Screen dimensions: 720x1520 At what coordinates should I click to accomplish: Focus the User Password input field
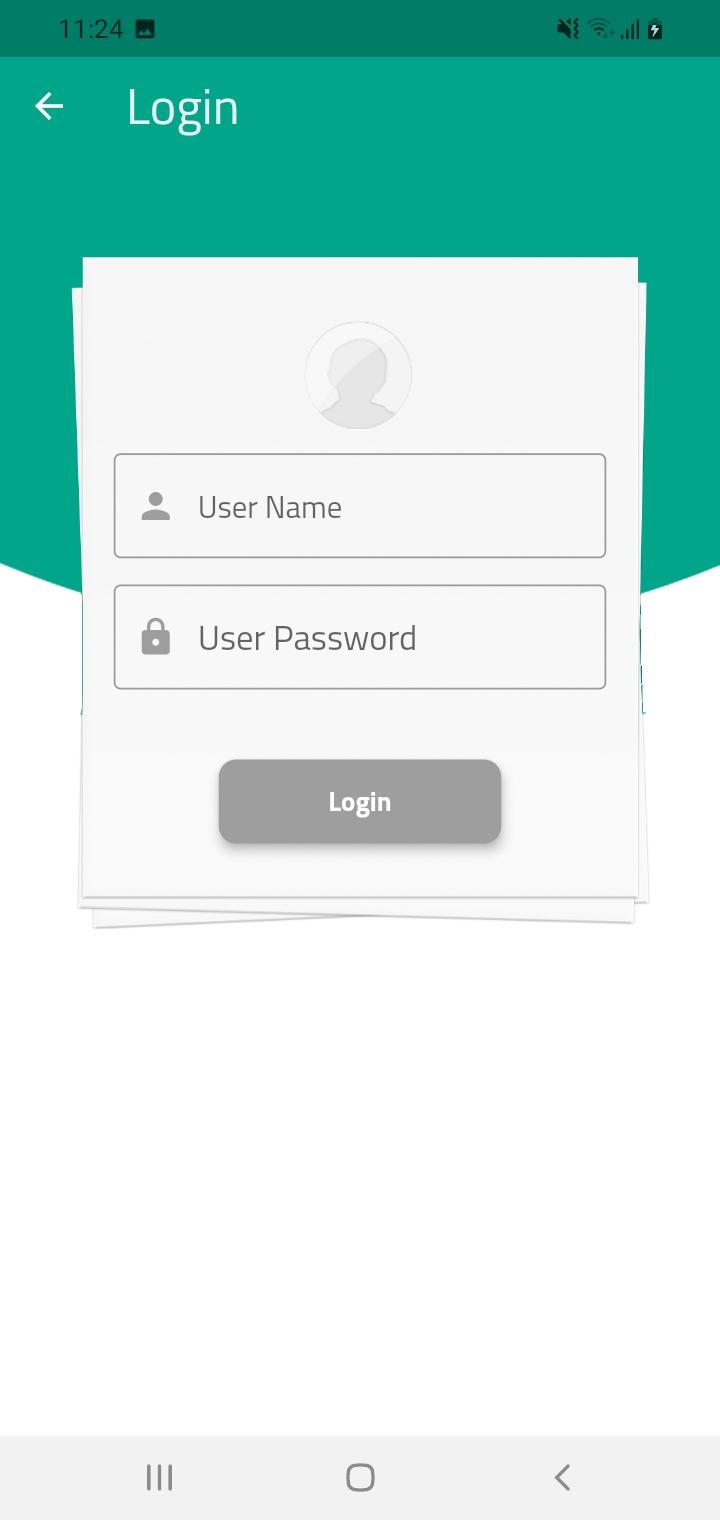tap(360, 637)
